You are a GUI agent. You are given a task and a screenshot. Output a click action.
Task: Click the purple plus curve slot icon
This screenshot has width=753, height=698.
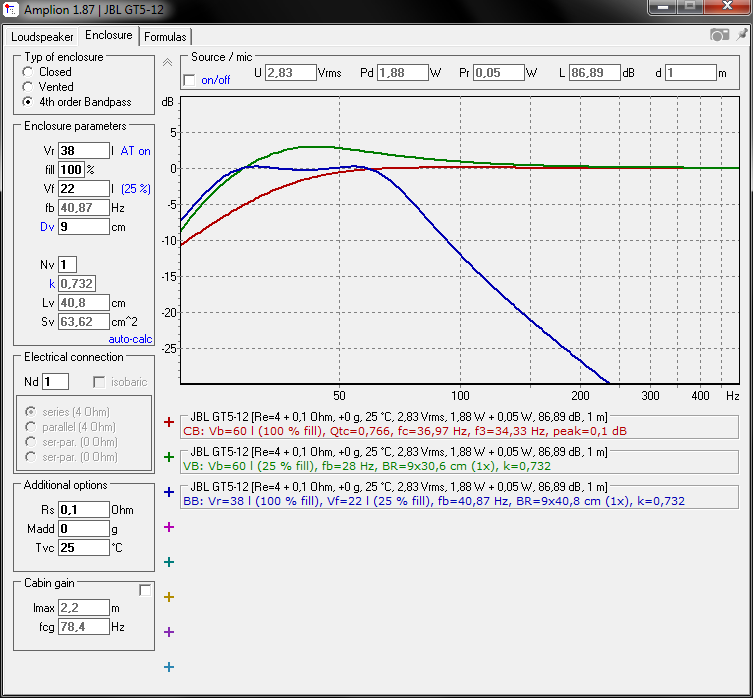click(x=169, y=632)
